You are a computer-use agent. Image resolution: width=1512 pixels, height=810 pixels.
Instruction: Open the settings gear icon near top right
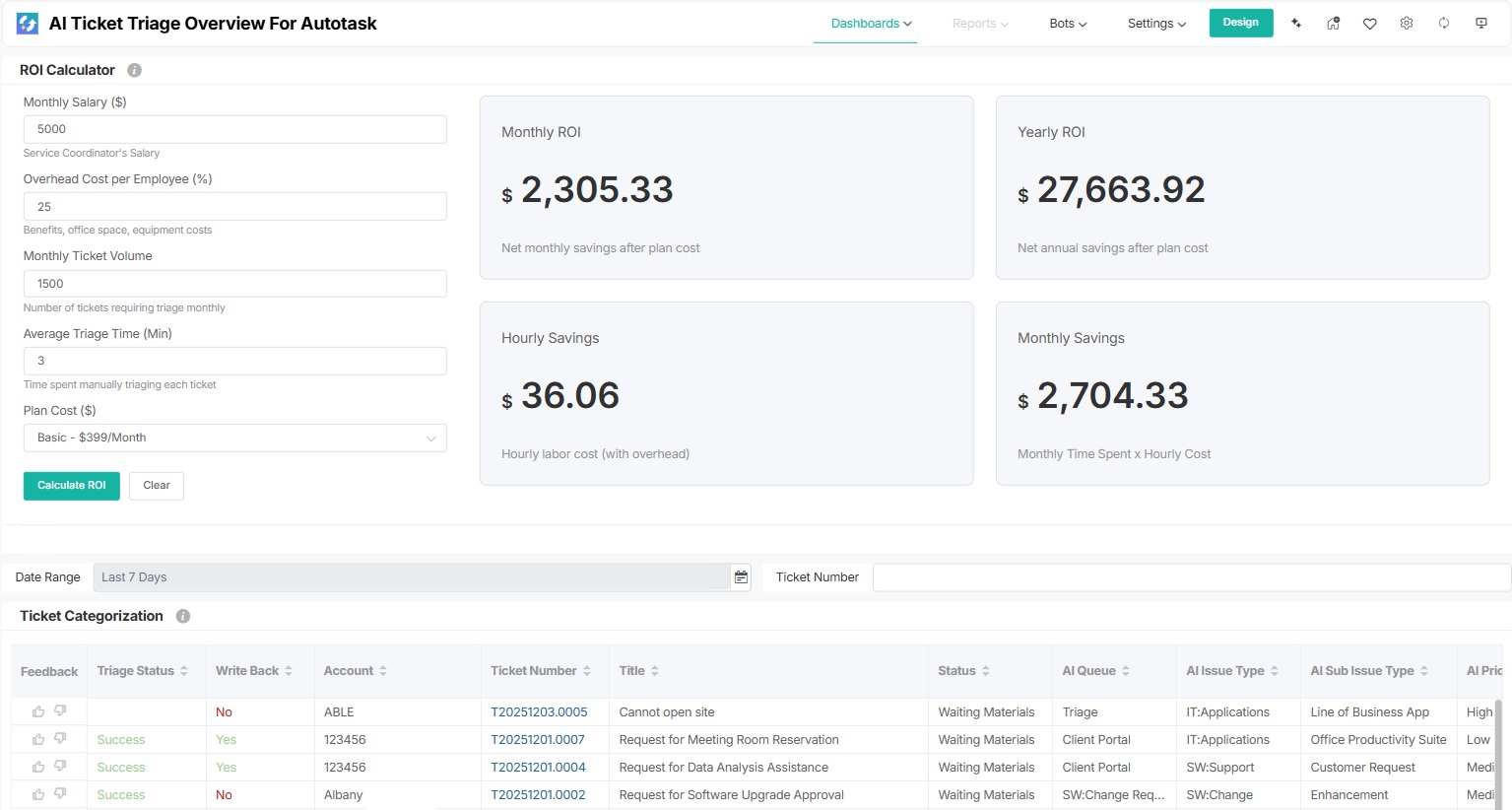coord(1407,22)
